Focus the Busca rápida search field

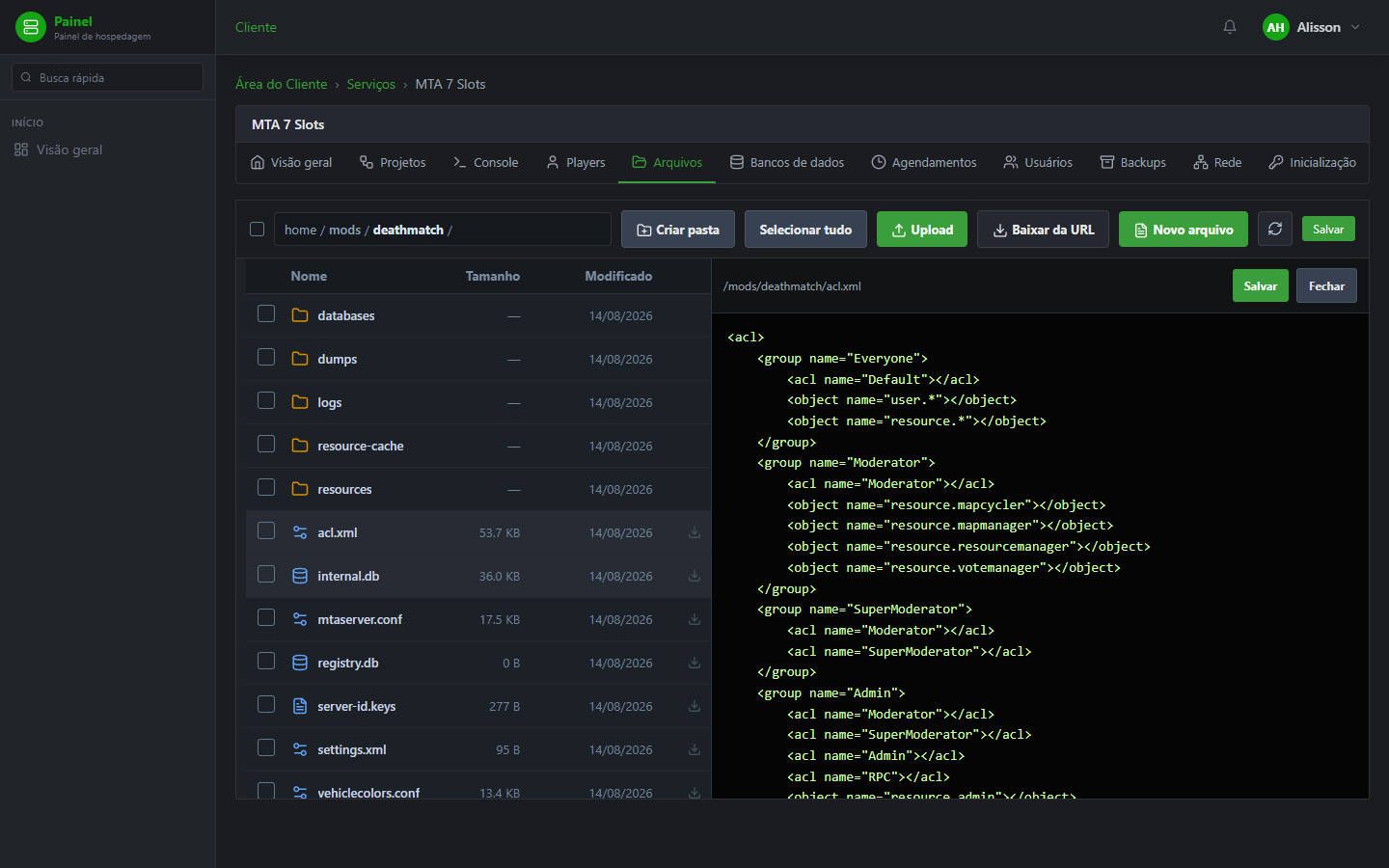tap(107, 77)
